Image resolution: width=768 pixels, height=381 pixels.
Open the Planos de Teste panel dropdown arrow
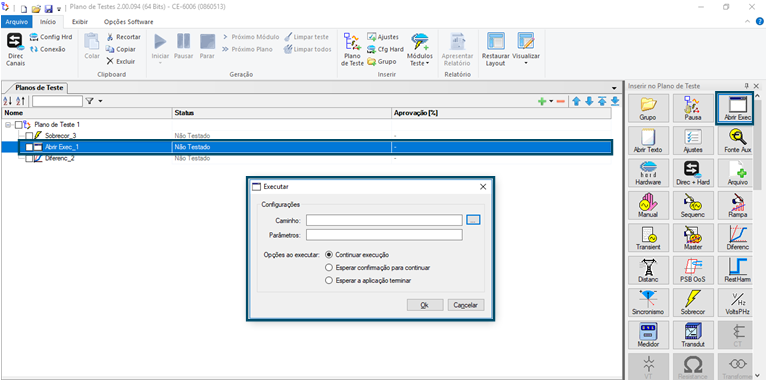614,88
